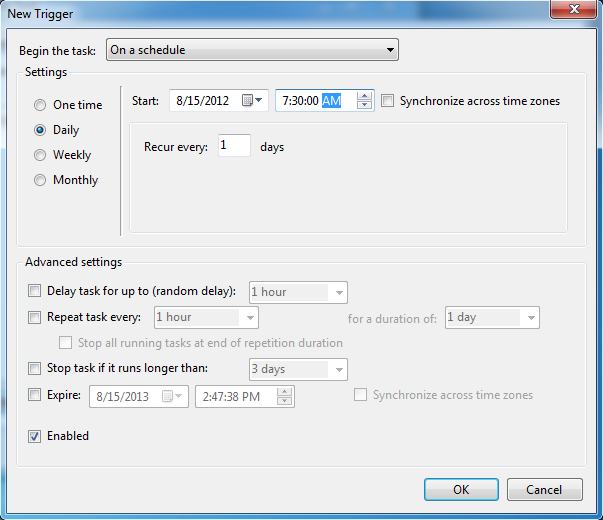The image size is (603, 520).
Task: Click the 2:47:38 PM expire time field
Action: click(245, 396)
